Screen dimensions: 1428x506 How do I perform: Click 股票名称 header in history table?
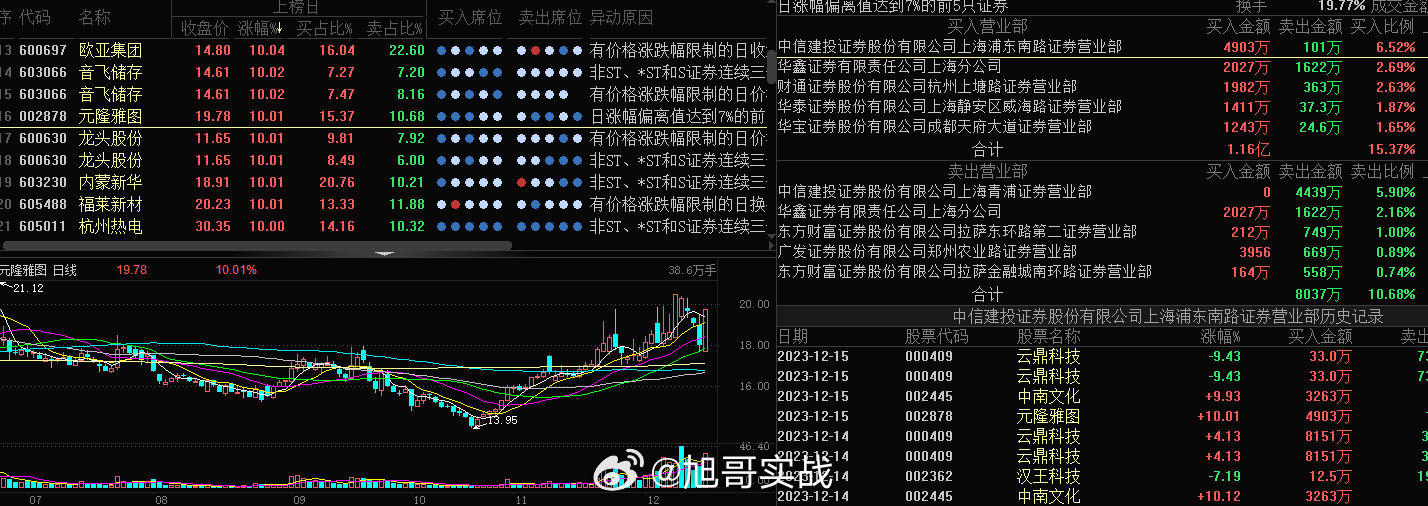(1049, 337)
